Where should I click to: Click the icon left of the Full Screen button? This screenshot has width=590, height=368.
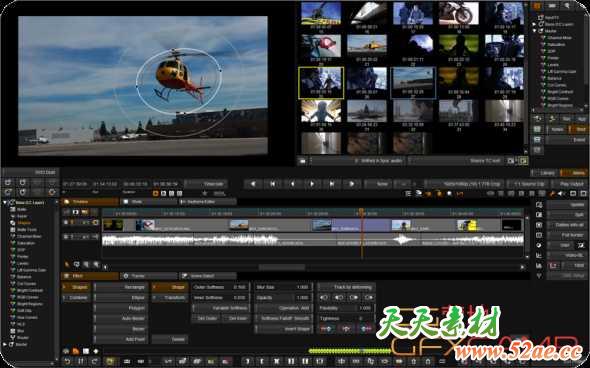(x=539, y=235)
